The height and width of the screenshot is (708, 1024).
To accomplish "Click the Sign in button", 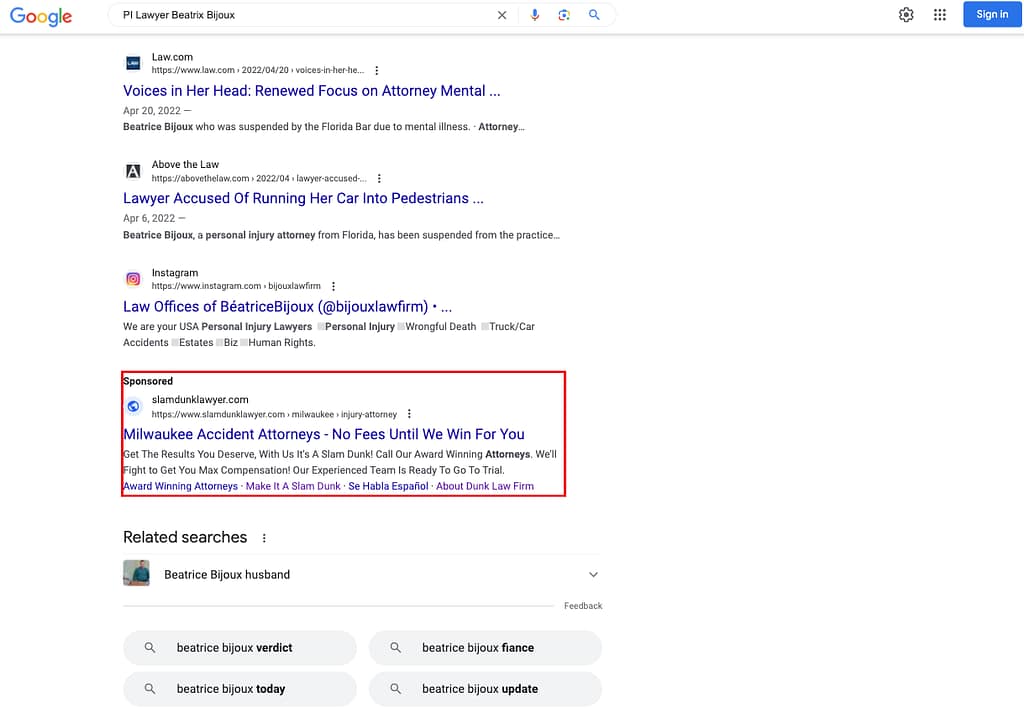I will (x=991, y=14).
